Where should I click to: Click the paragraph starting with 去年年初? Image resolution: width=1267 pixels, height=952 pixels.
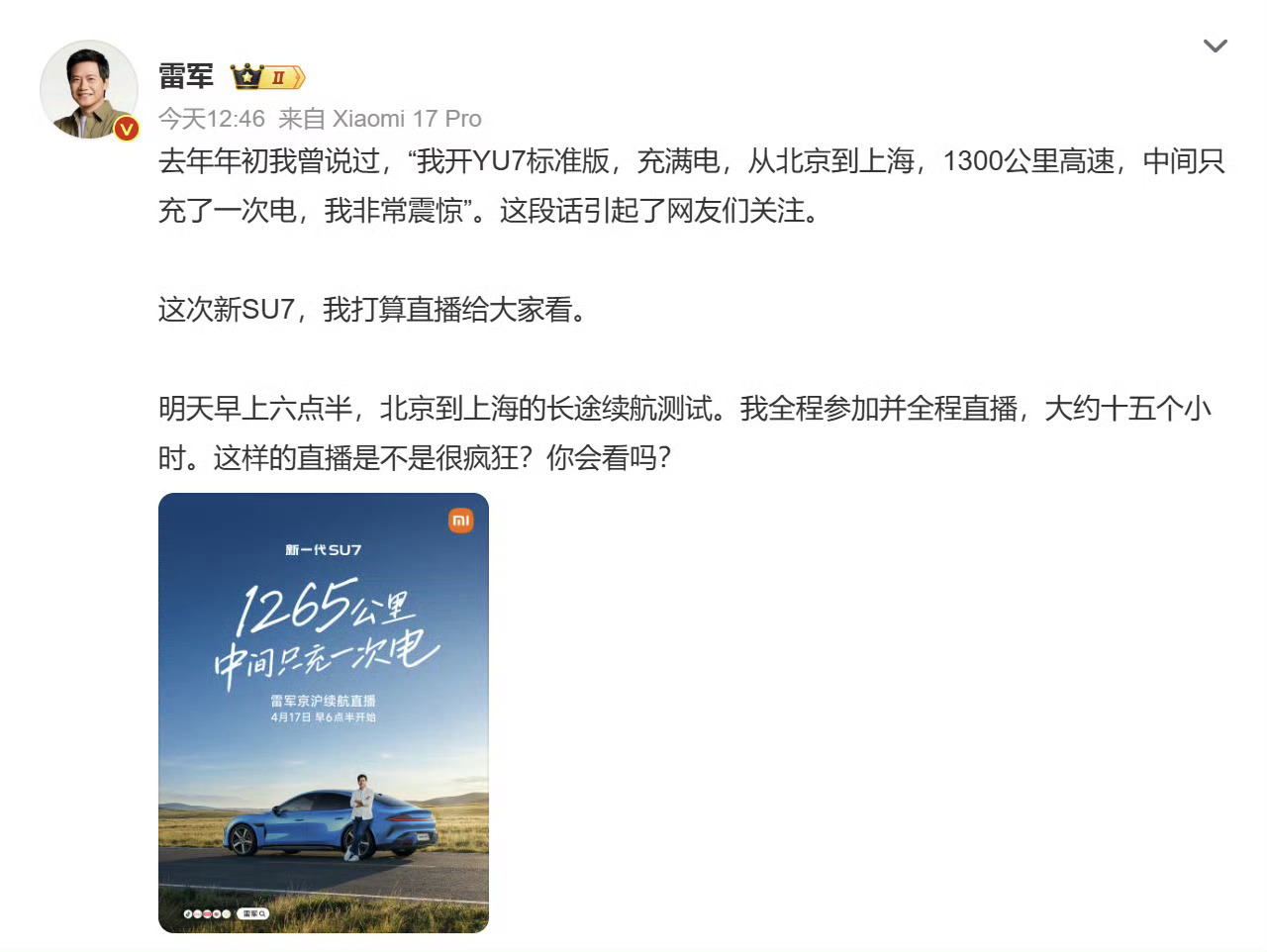pyautogui.click(x=692, y=186)
